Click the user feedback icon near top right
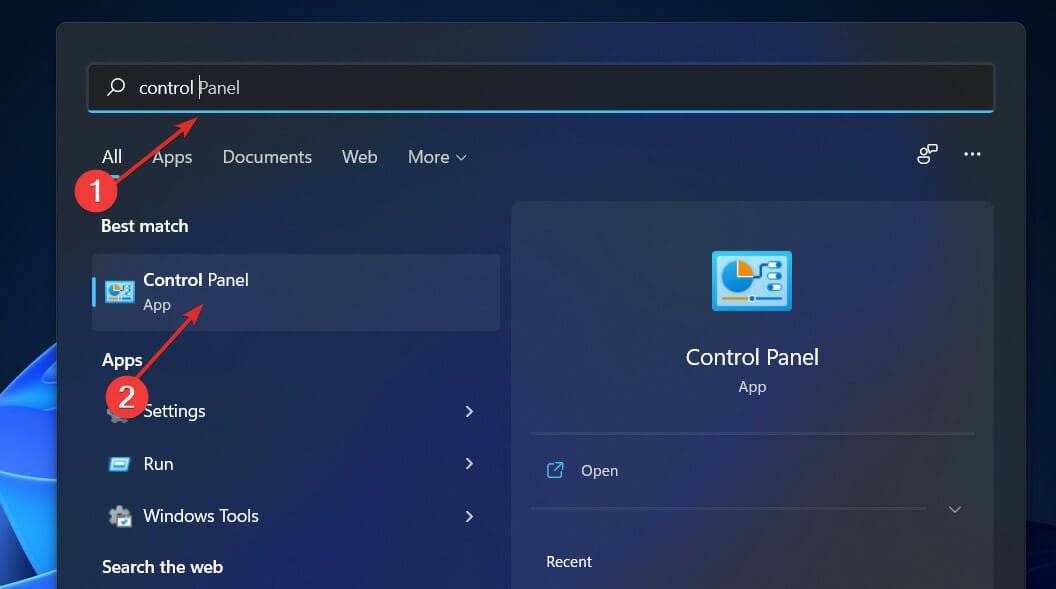Screen dimensions: 1056x589 click(926, 154)
